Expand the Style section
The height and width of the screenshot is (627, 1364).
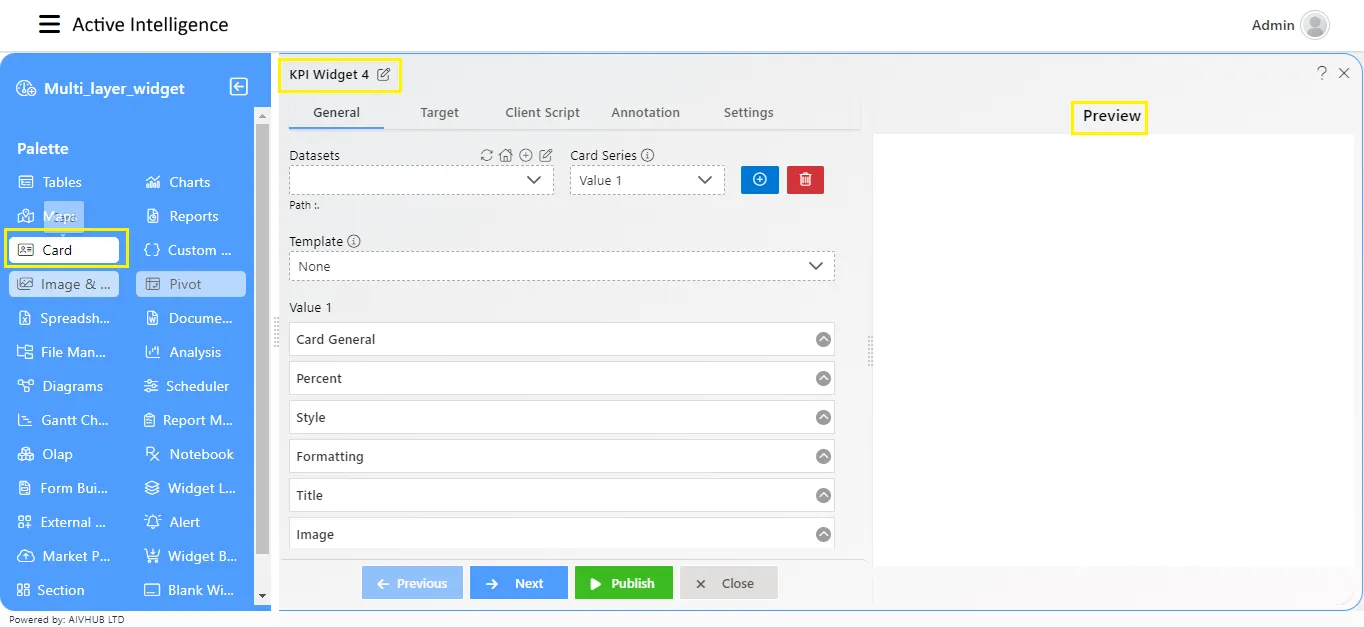click(562, 417)
